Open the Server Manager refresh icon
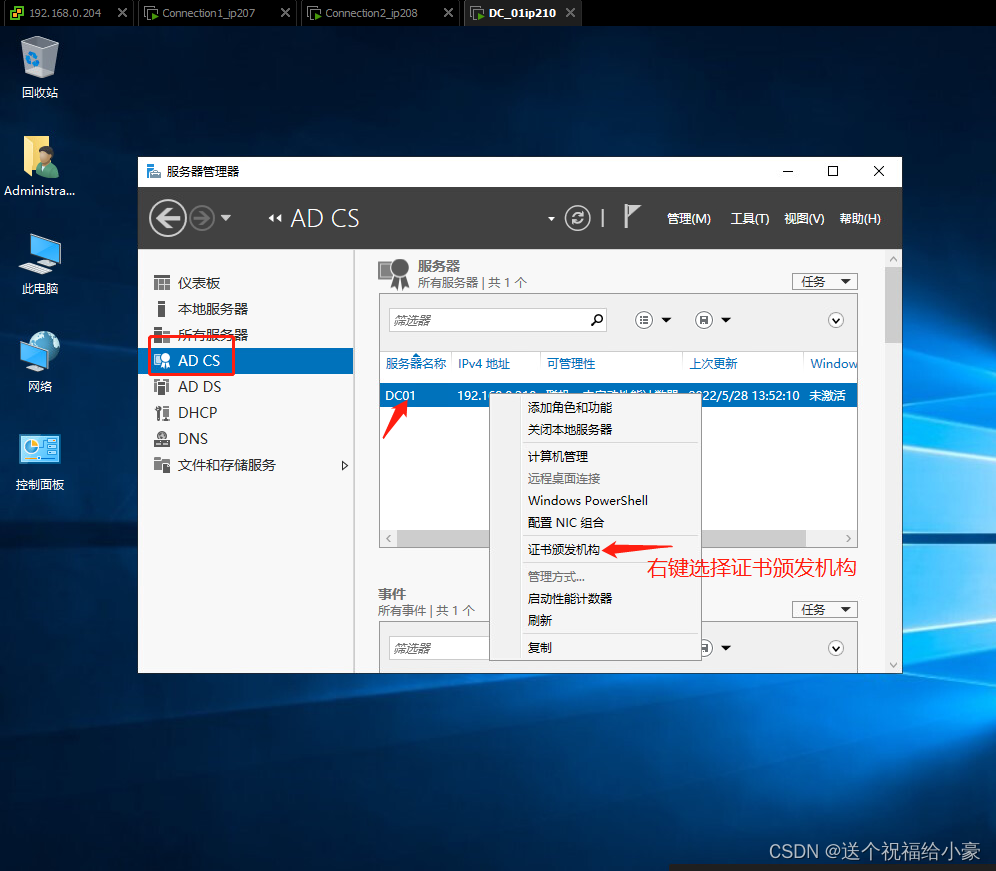The height and width of the screenshot is (871, 996). click(x=577, y=218)
